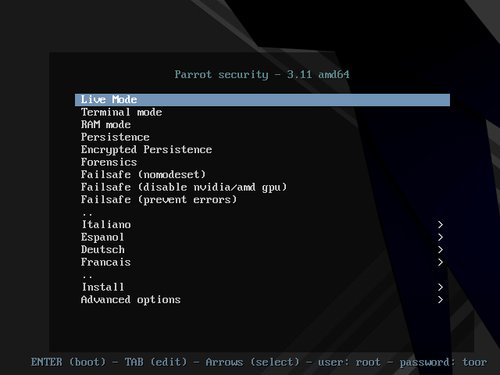Expand chevron arrow beside Espanol
The width and height of the screenshot is (500, 375).
point(440,237)
